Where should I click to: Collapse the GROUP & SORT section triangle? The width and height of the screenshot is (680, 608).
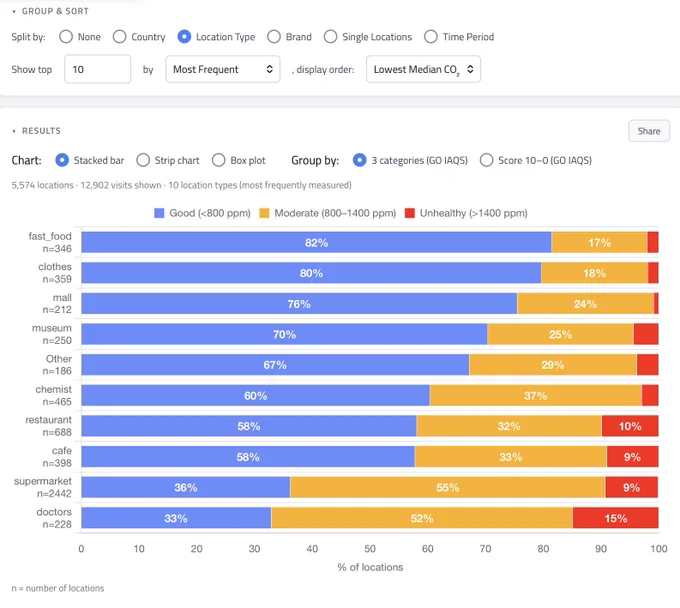pos(14,12)
